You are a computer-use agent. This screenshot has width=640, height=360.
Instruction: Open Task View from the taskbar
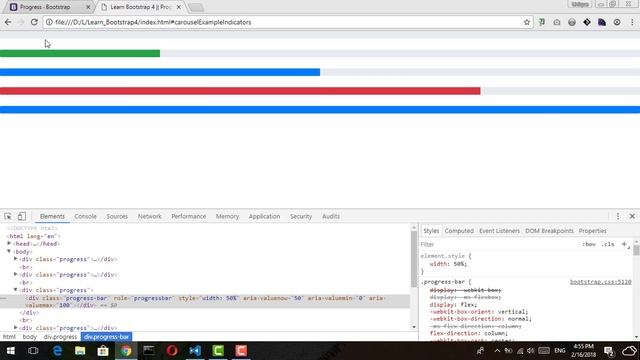coord(33,351)
